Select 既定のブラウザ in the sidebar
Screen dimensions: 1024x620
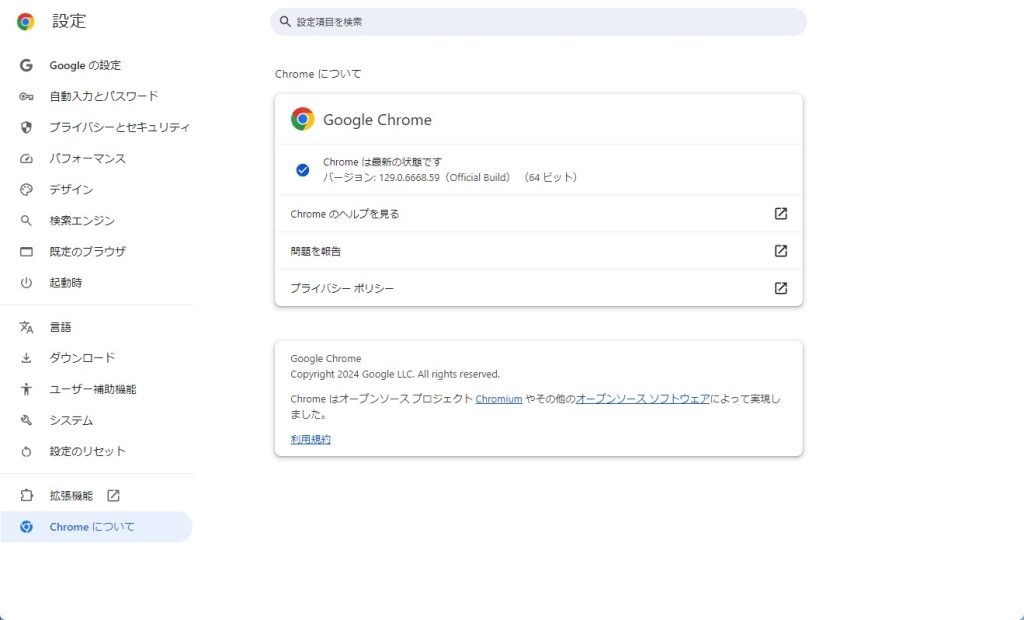87,251
